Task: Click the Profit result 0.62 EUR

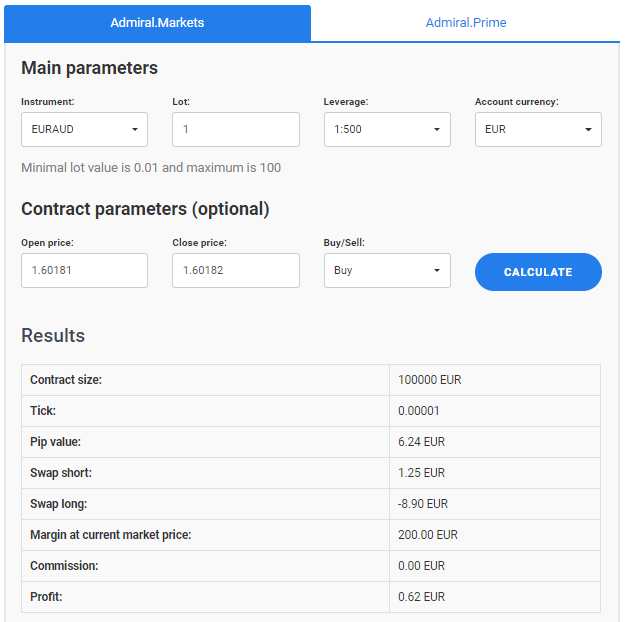Action: coord(421,597)
